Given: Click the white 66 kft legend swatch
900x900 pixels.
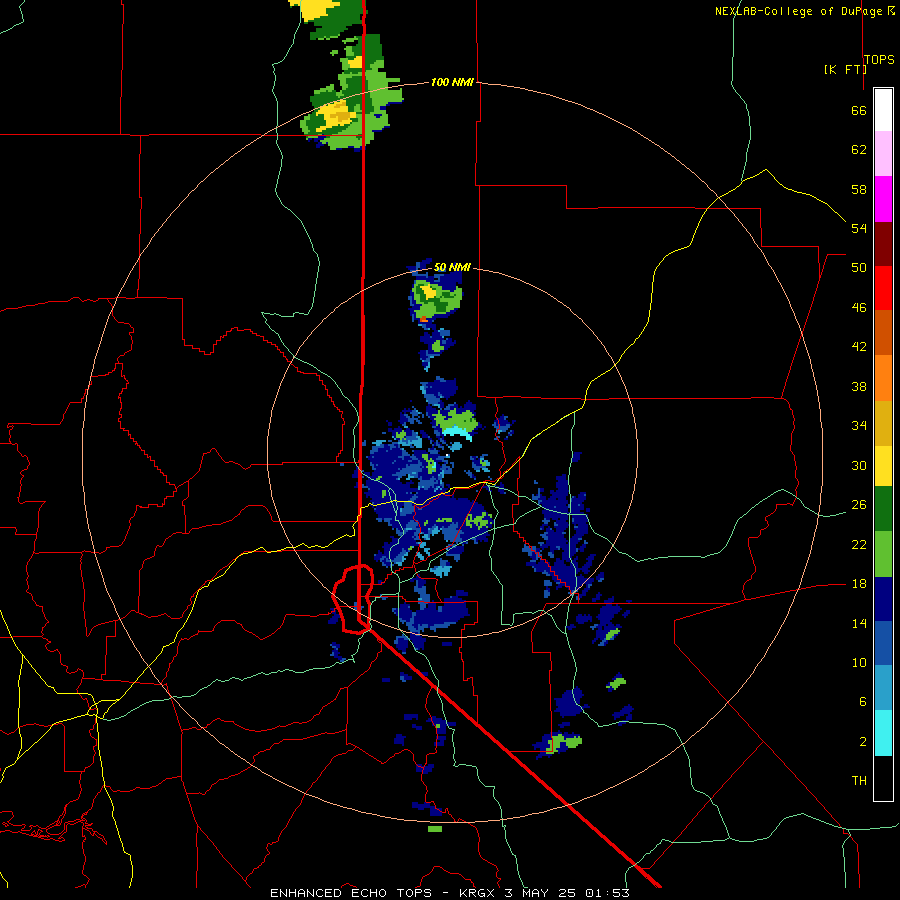Looking at the screenshot, I should [883, 110].
